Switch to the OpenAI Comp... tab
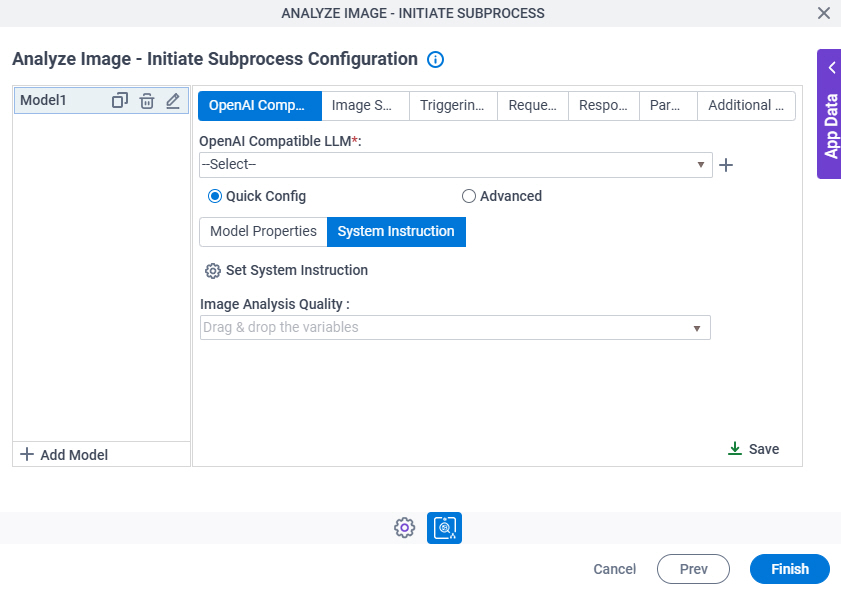This screenshot has width=841, height=593. pyautogui.click(x=260, y=106)
